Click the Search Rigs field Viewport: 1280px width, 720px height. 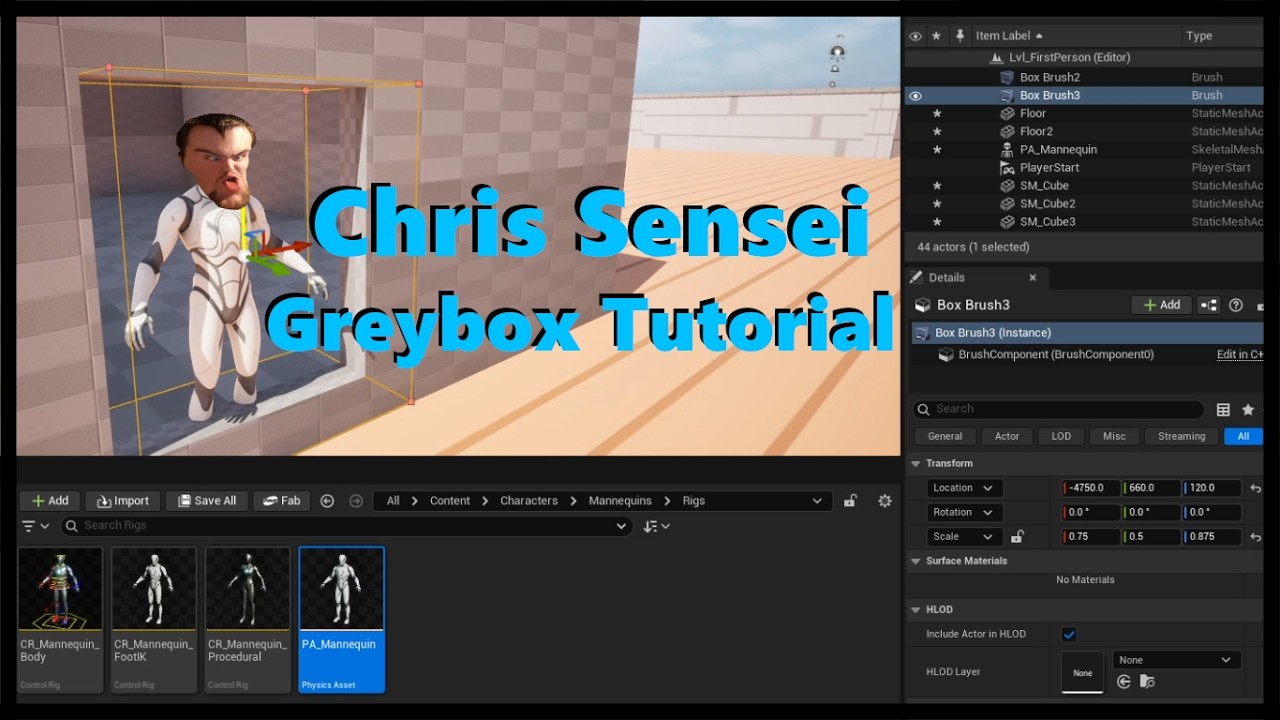346,526
